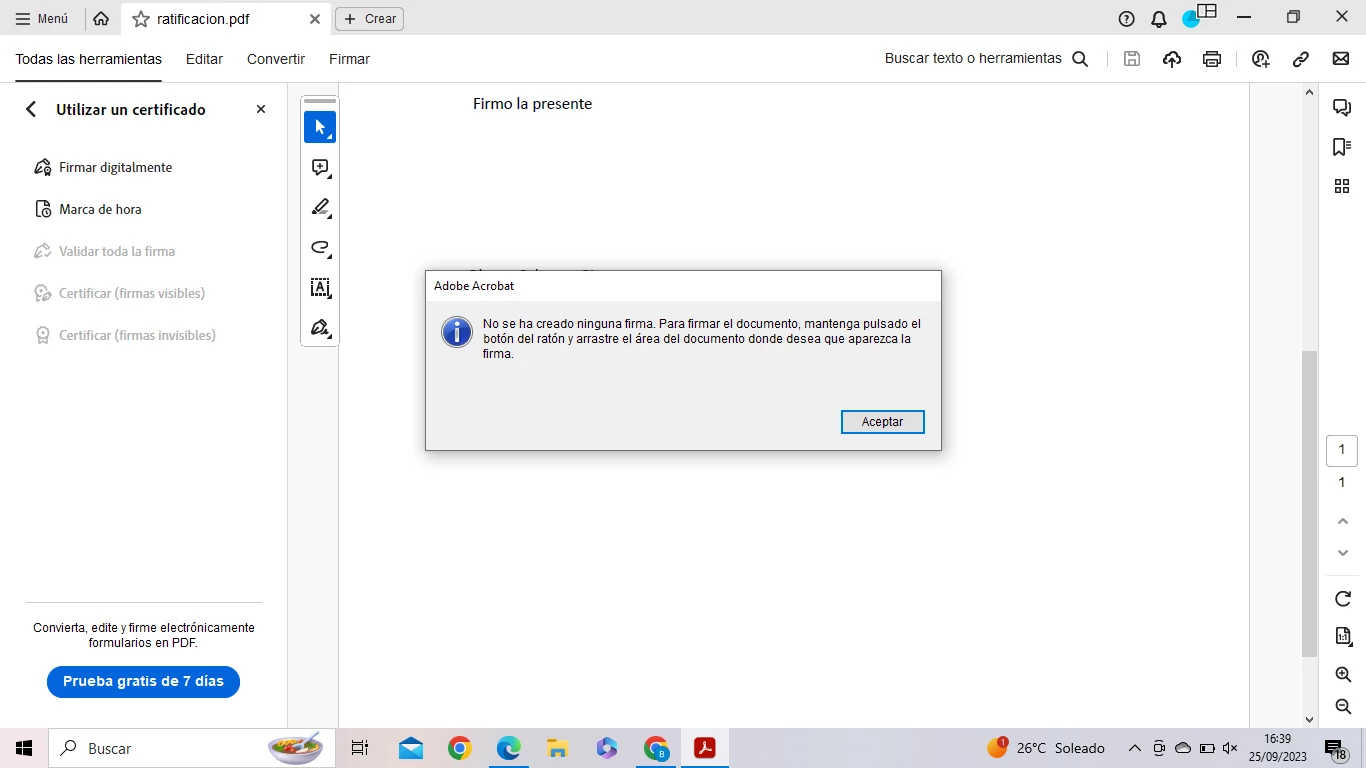
Task: Open the bookmarks panel icon
Action: pos(1342,147)
